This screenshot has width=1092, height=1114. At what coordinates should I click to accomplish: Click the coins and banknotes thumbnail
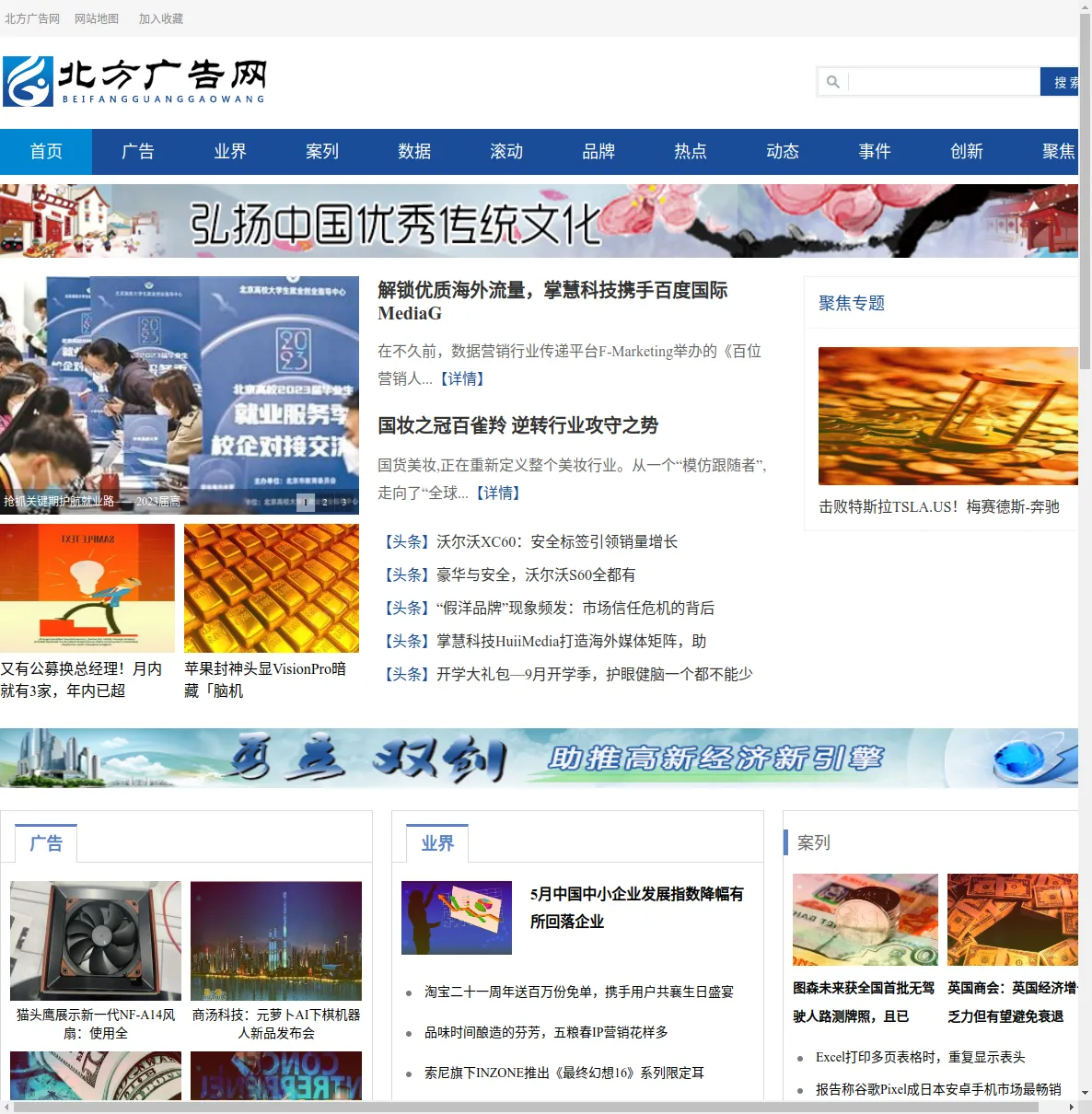(x=865, y=920)
